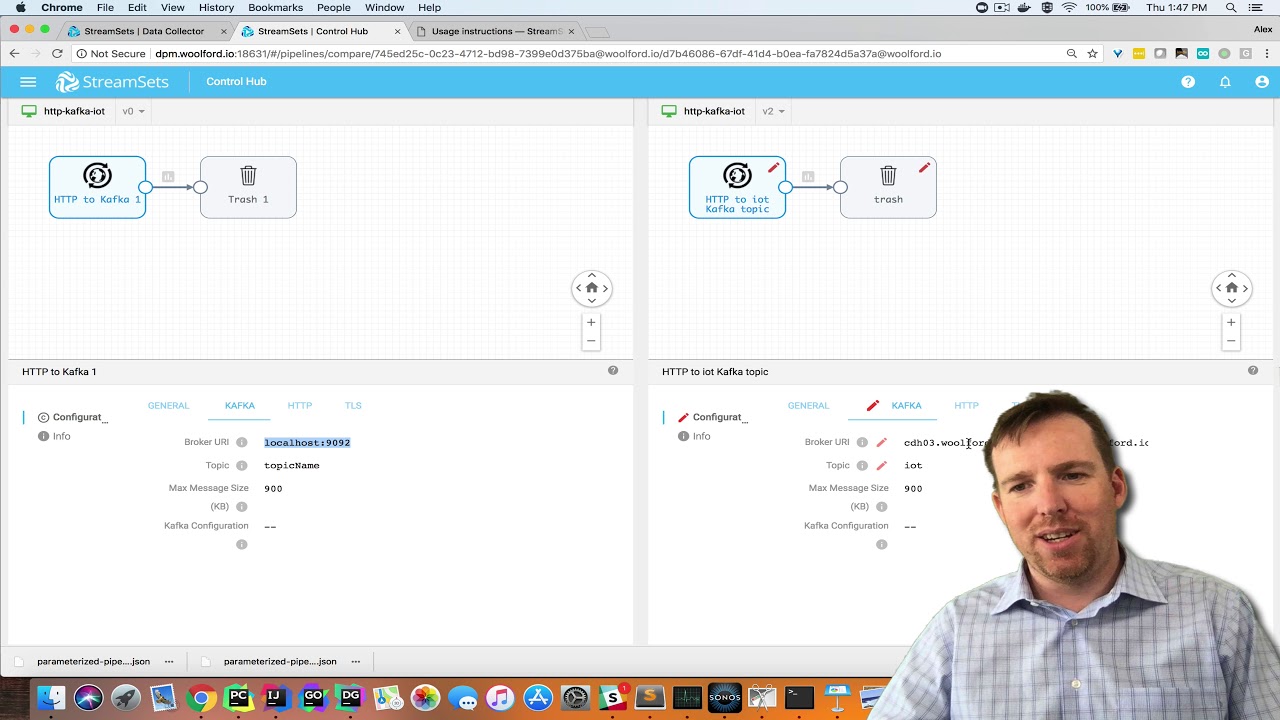
Task: Open help for HTTP to iot Kafka topic panel
Action: point(1253,371)
